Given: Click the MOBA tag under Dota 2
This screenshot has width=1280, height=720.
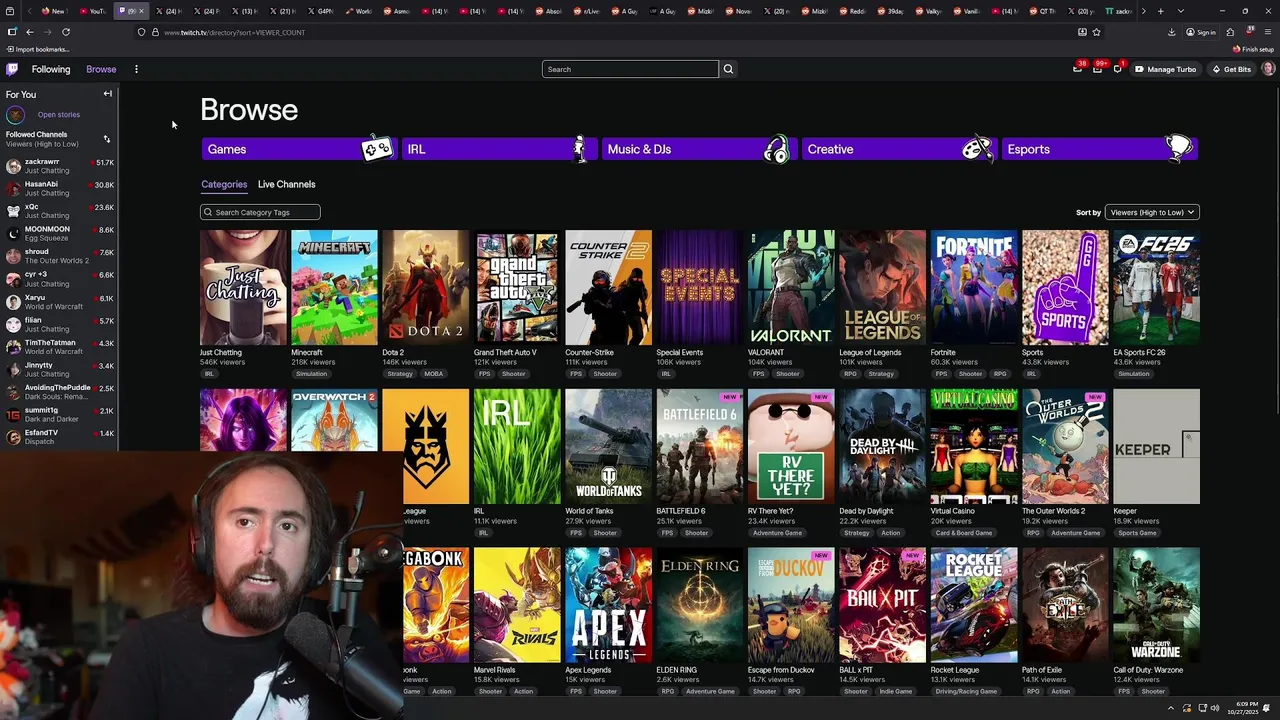Looking at the screenshot, I should [433, 374].
